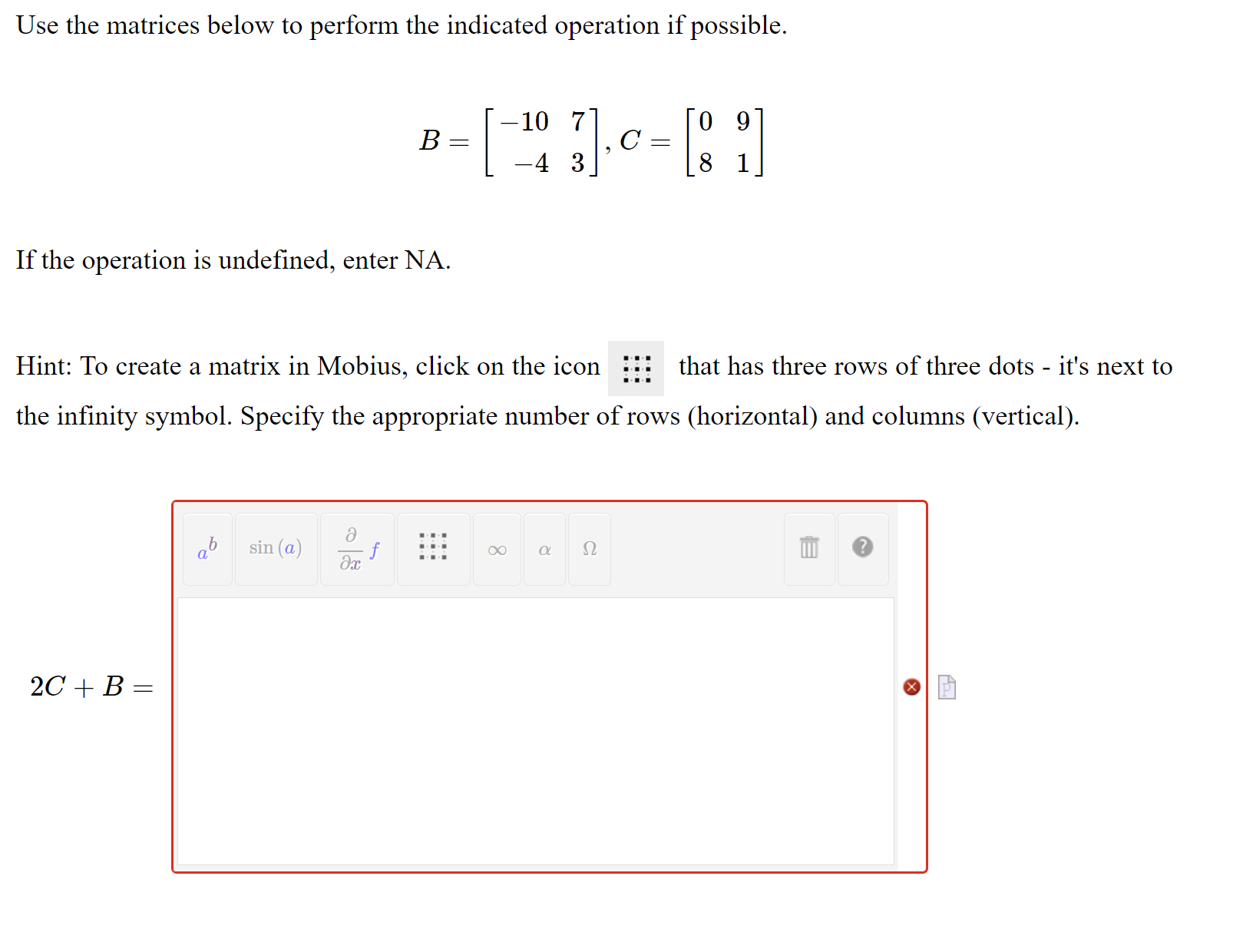Select the exponent a^b input icon
This screenshot has height=952, width=1233.
click(x=206, y=548)
